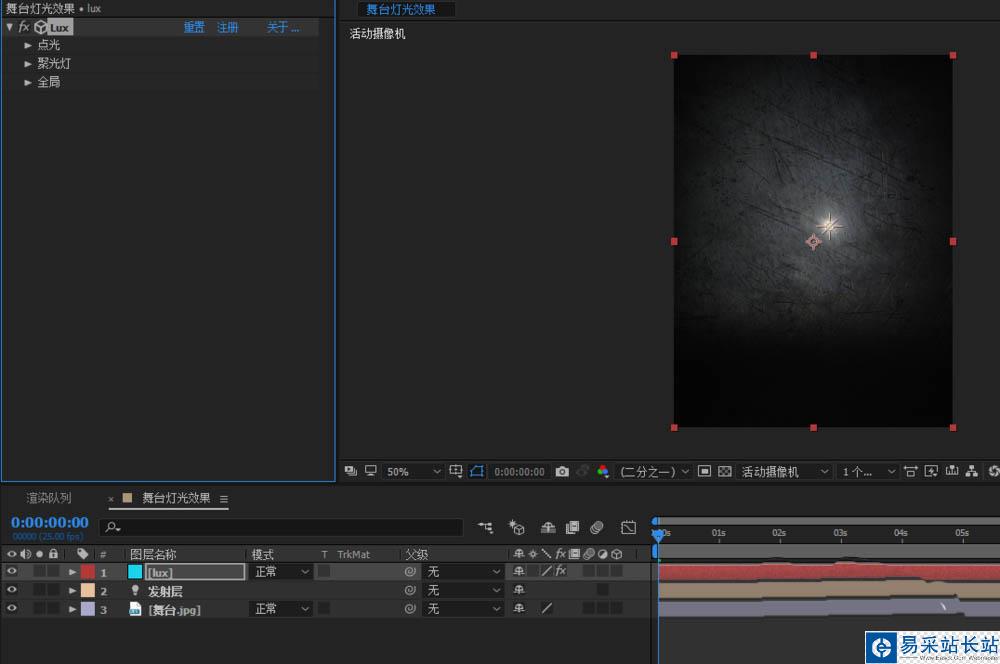Switch to the 渲染队列 tab
Screen dimensions: 1000x664
[x=49, y=498]
